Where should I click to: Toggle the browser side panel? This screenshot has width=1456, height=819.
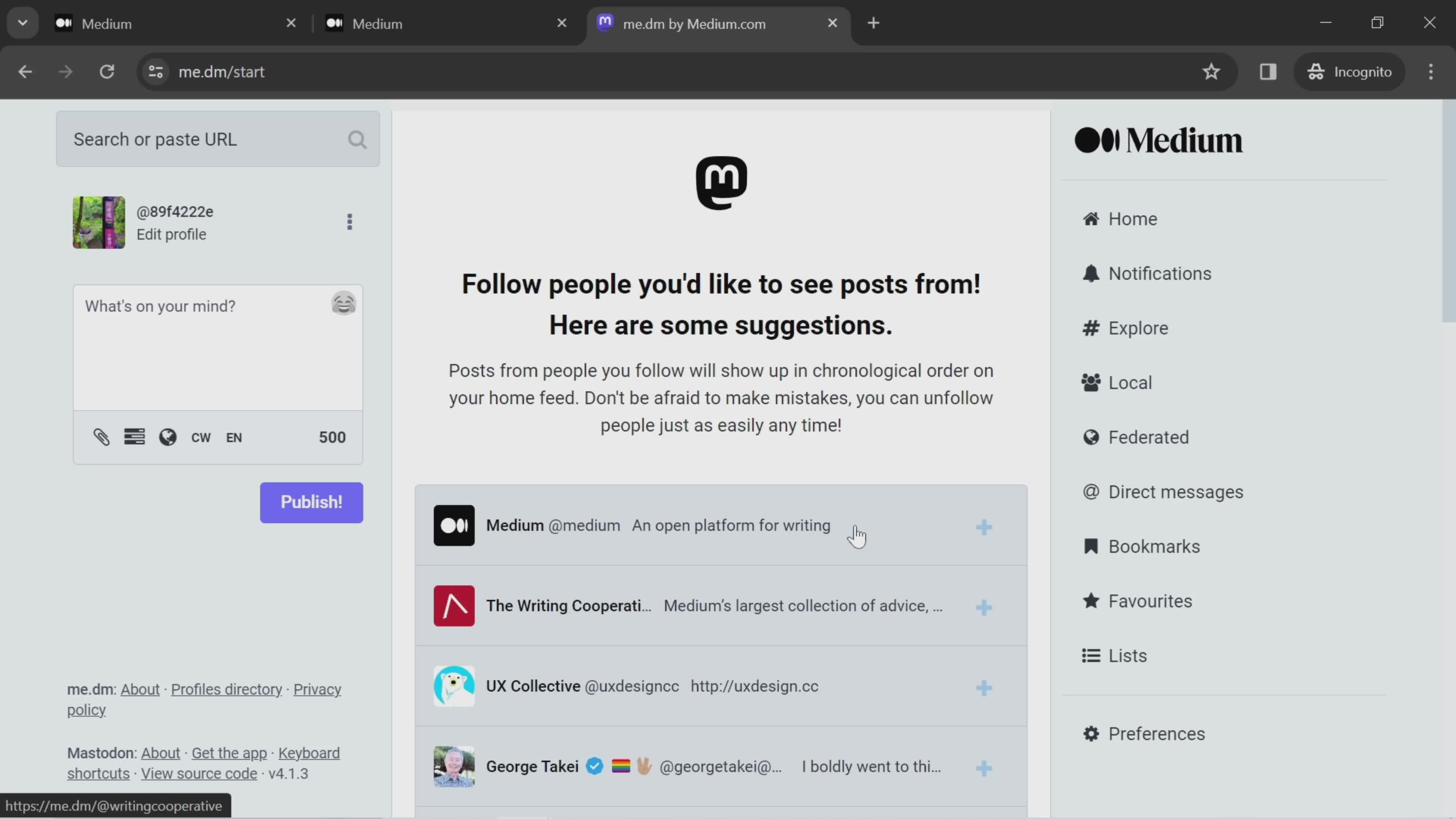[1268, 72]
